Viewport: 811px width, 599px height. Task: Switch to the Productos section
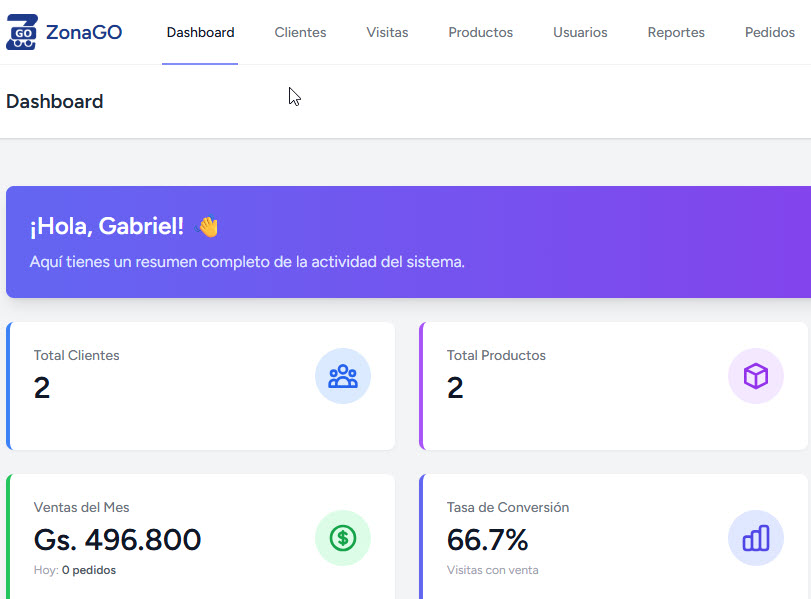(x=480, y=32)
